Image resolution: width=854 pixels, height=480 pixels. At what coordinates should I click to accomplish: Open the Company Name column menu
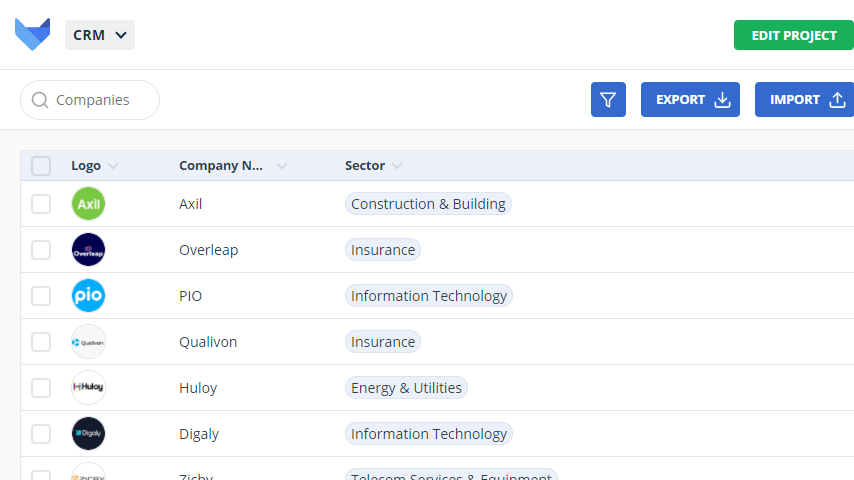point(282,166)
